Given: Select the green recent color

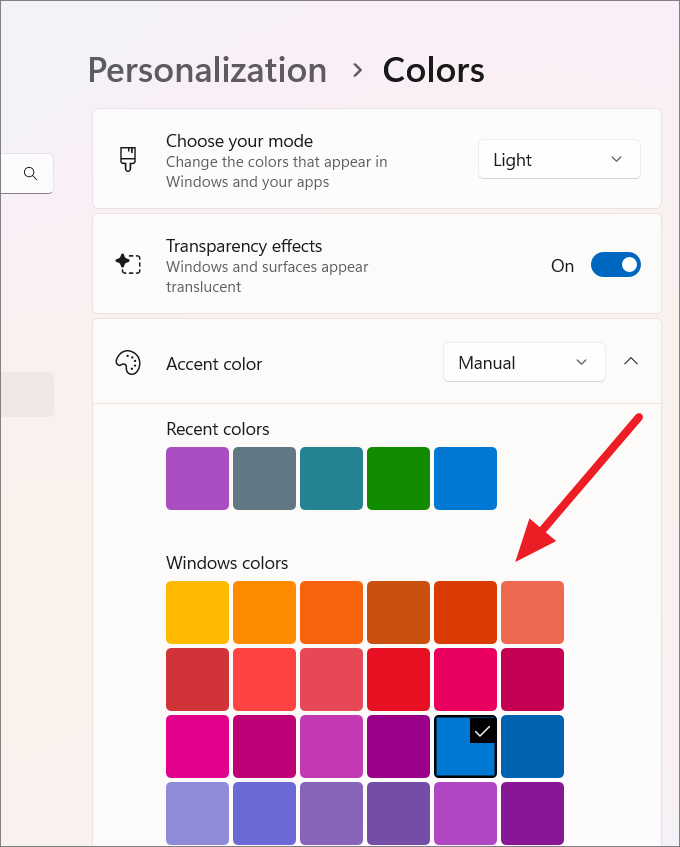Looking at the screenshot, I should point(398,478).
